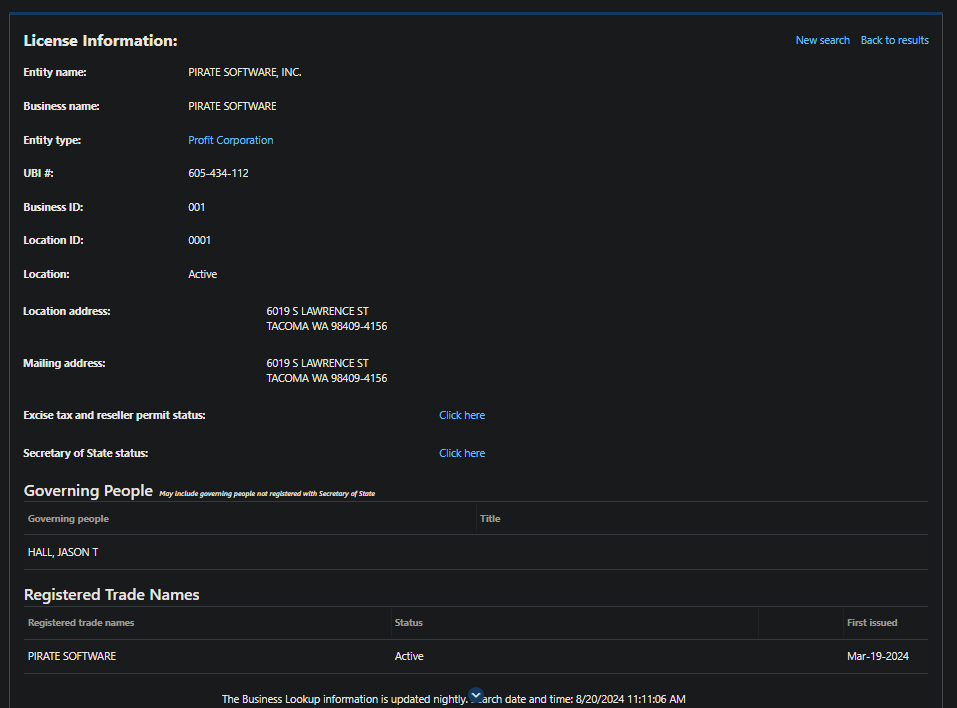Click the Mailing address street 6019 S LAWRENCE ST

[317, 363]
